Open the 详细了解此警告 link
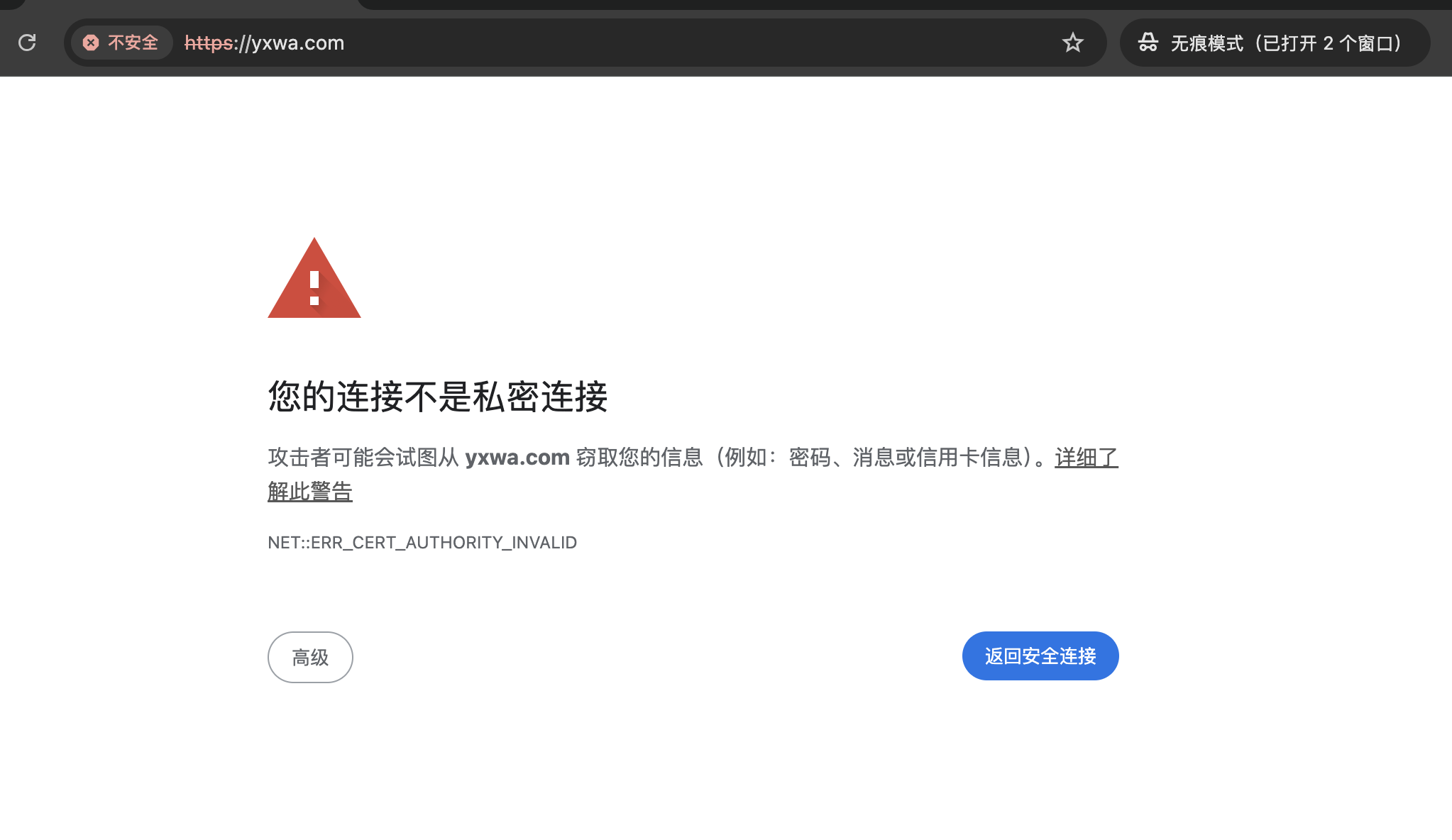 click(1086, 458)
